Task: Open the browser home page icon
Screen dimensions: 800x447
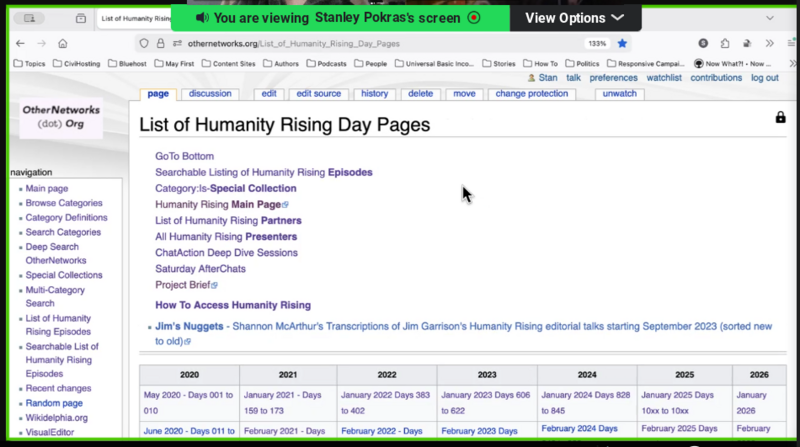Action: tap(63, 44)
